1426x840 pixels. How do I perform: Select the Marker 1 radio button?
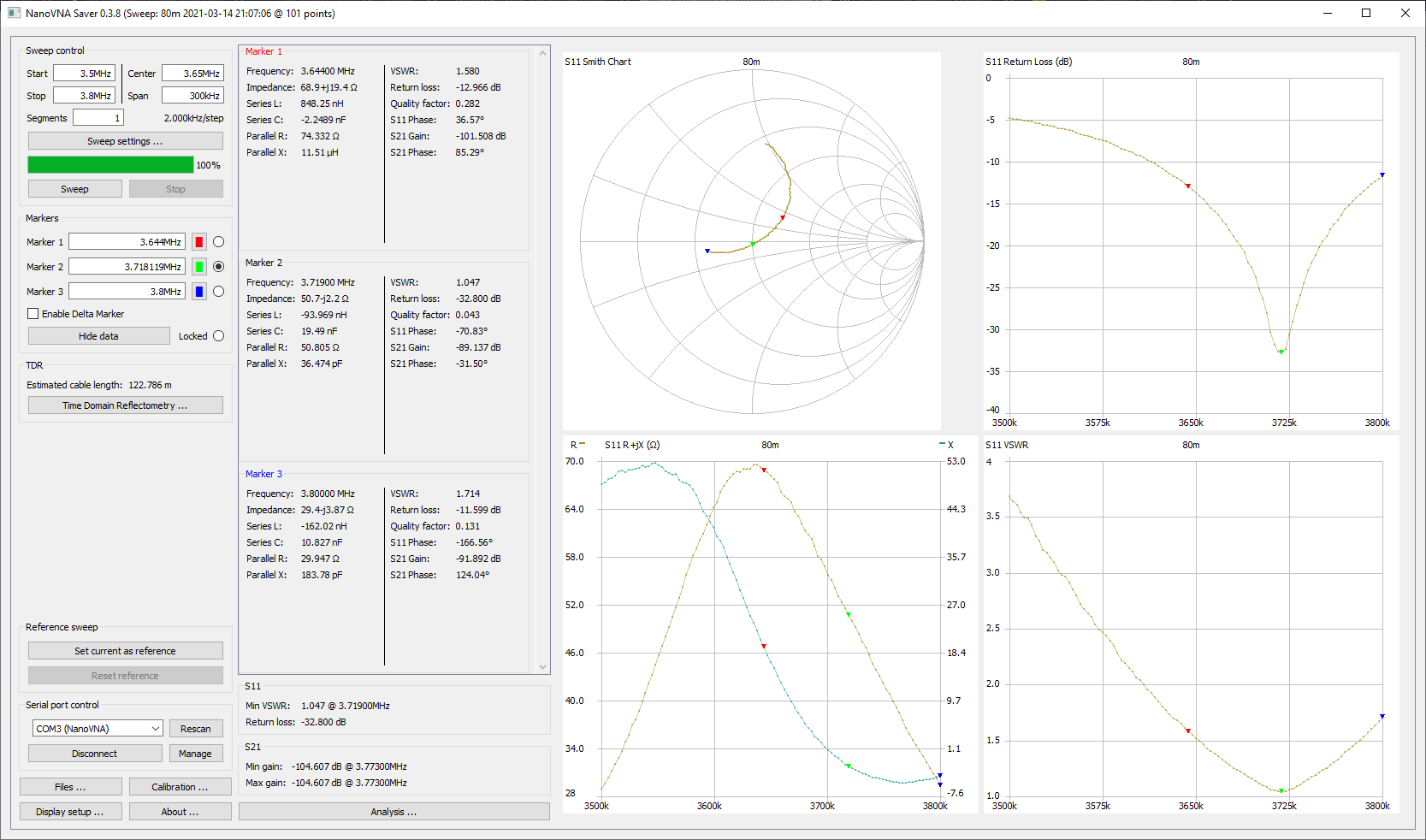pyautogui.click(x=218, y=242)
